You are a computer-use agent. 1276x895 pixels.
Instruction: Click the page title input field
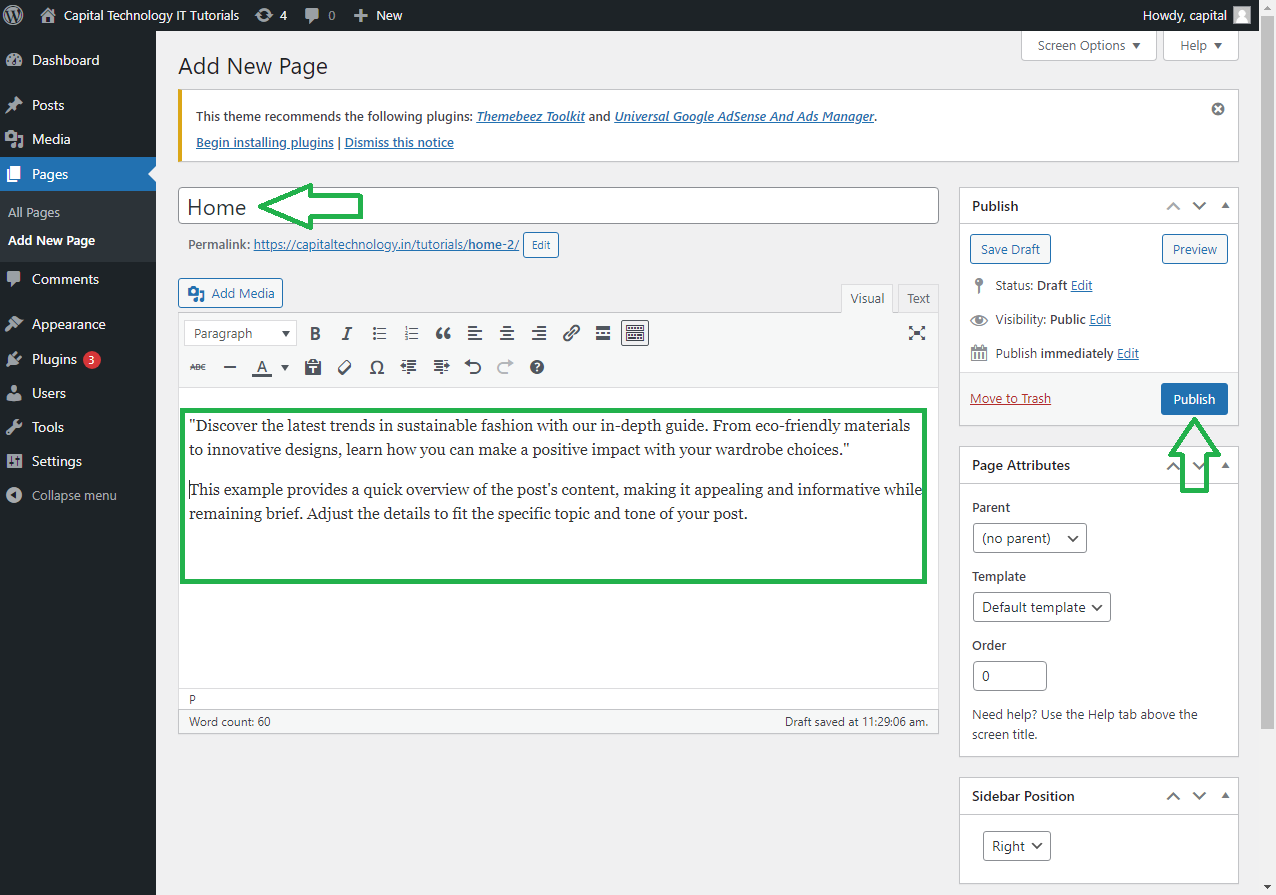pyautogui.click(x=600, y=207)
